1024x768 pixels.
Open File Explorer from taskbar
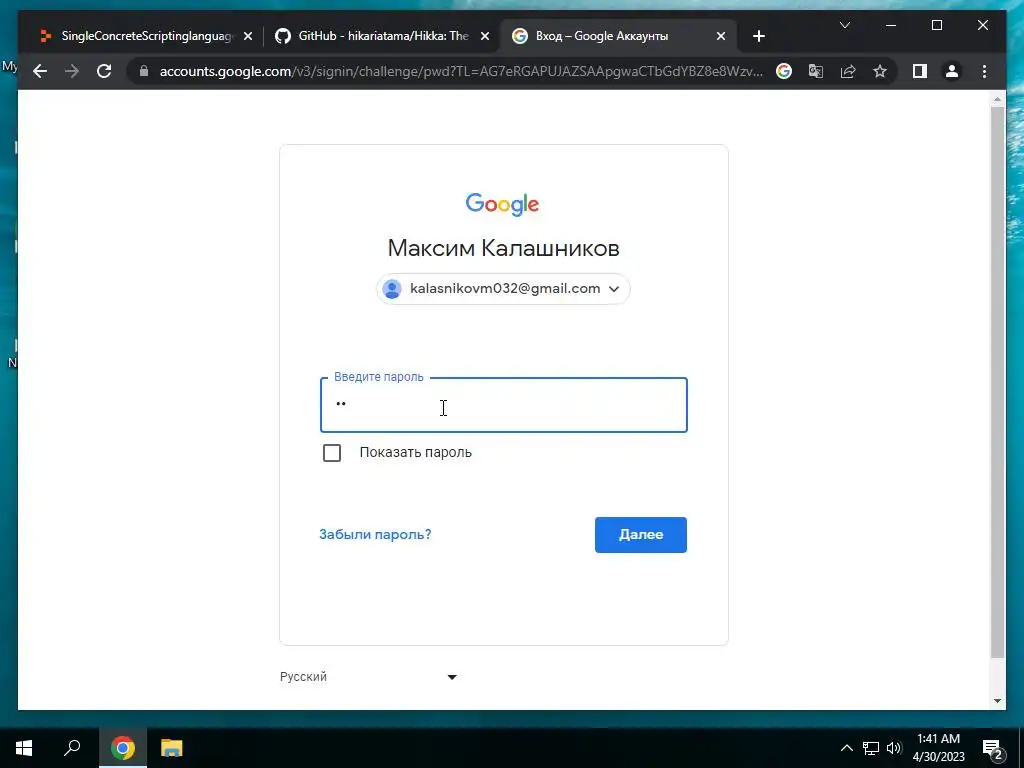coord(172,748)
